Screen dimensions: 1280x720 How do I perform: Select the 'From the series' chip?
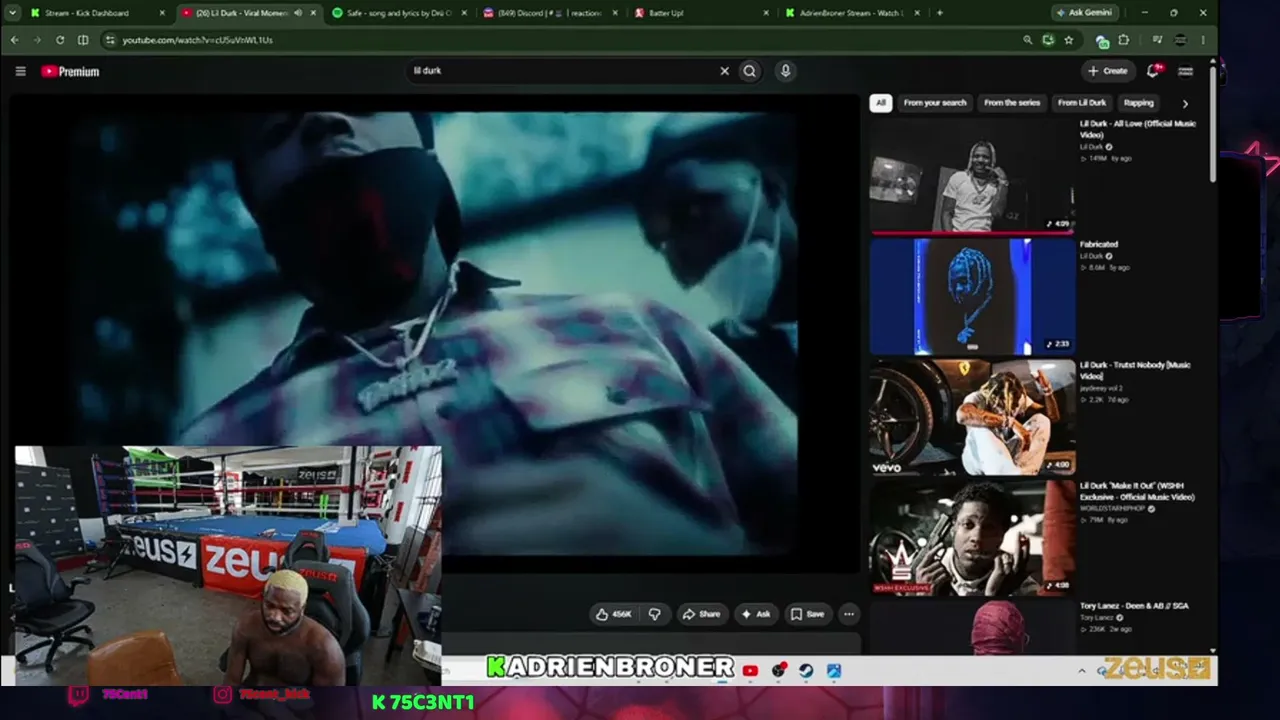tap(1012, 102)
